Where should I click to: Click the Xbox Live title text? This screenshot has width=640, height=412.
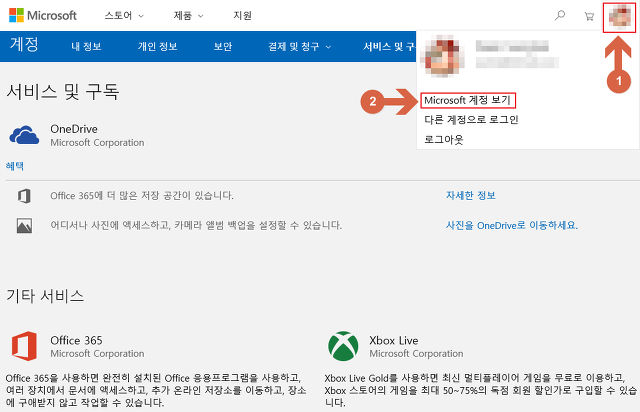point(394,340)
